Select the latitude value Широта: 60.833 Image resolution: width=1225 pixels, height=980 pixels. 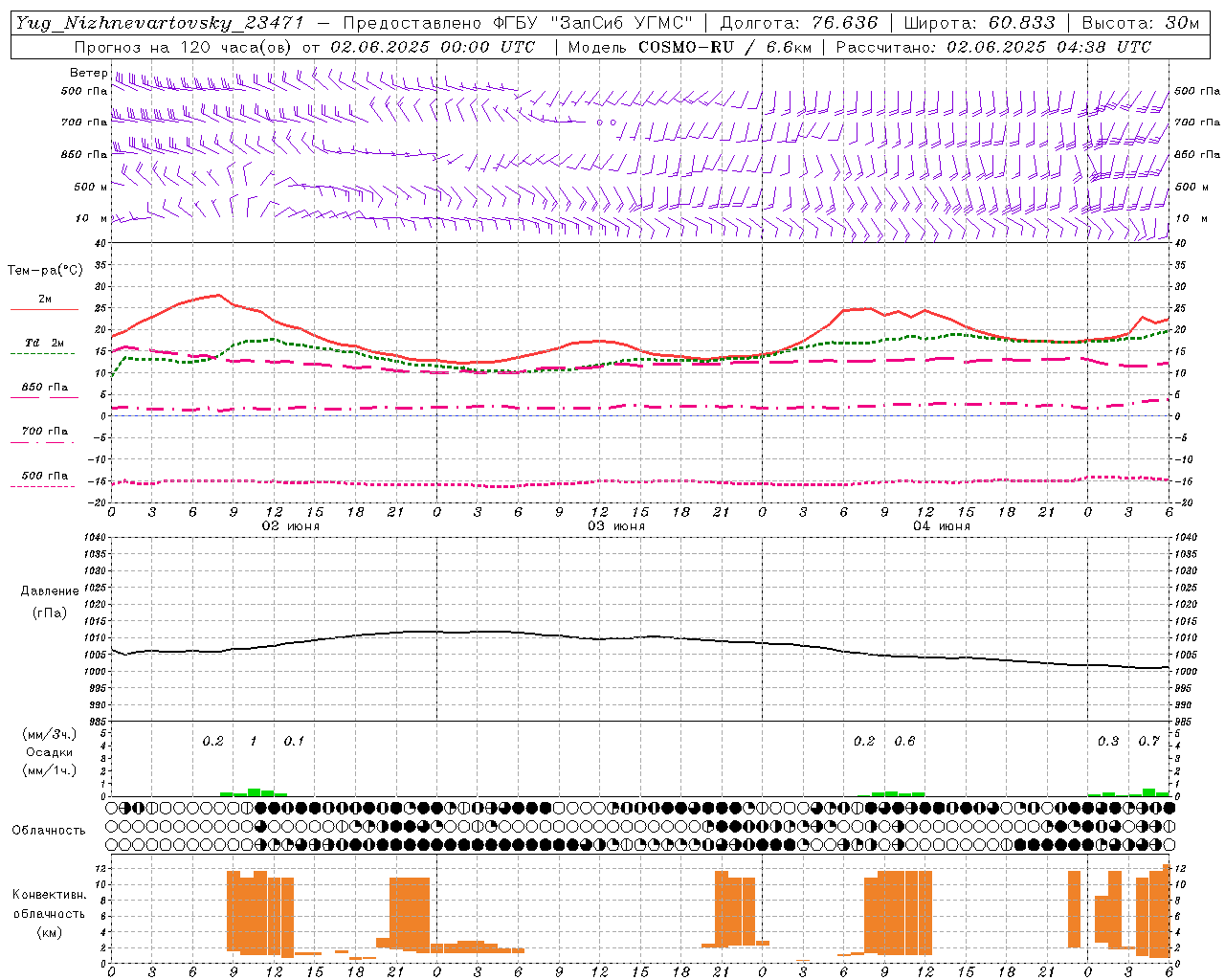click(x=979, y=23)
